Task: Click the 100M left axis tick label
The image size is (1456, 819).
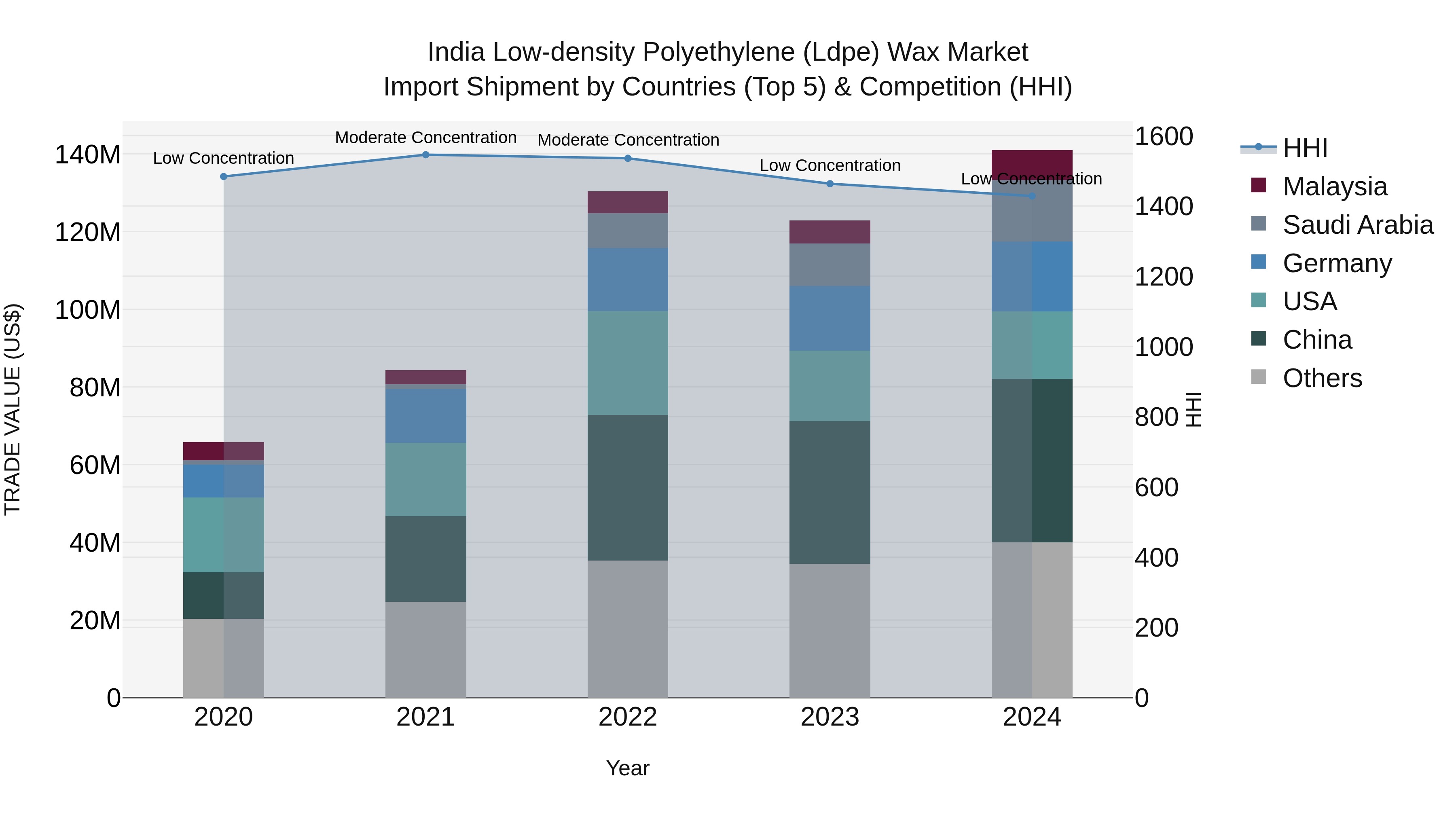Action: pos(88,310)
